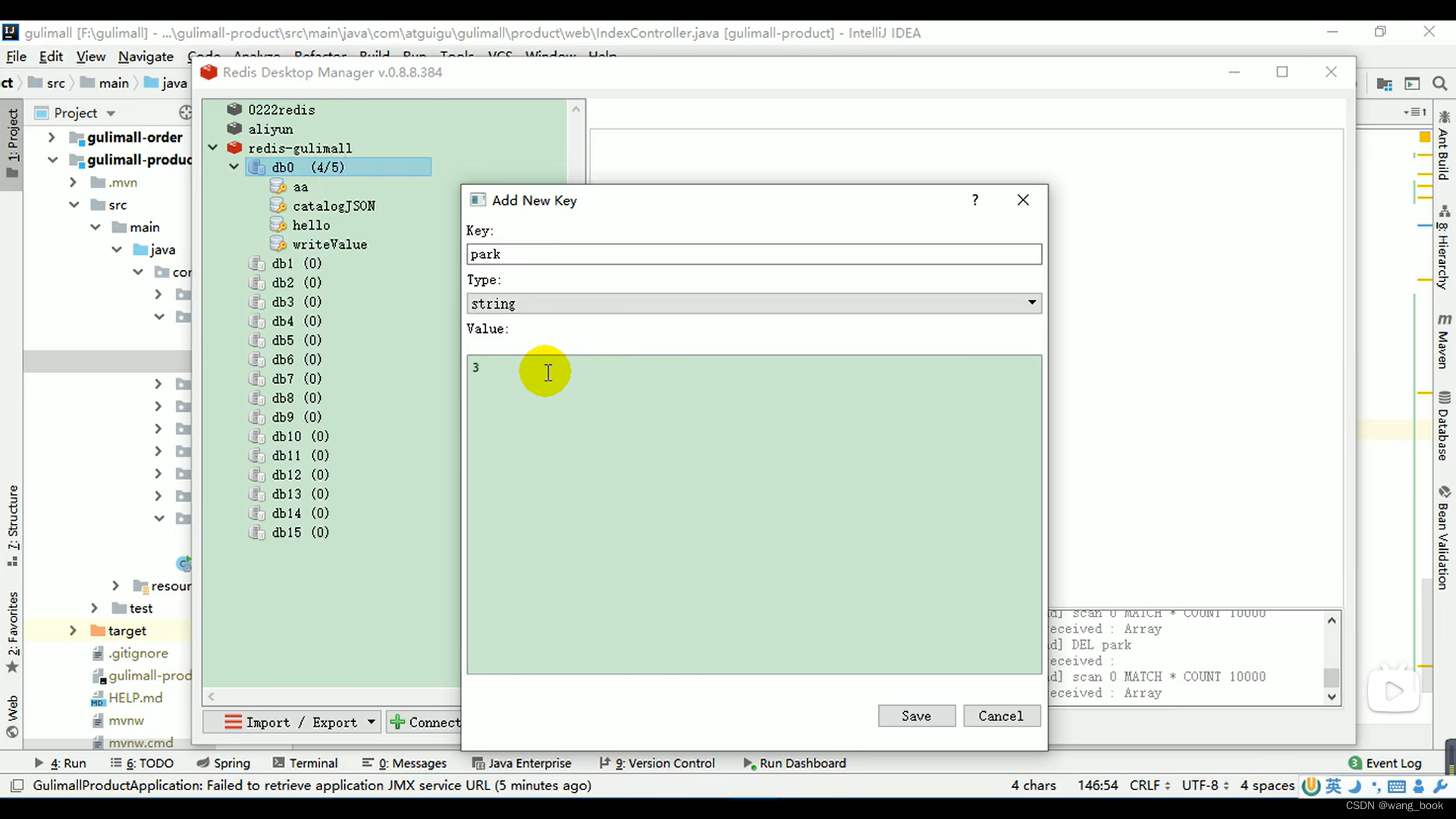This screenshot has width=1456, height=819.
Task: Open the Navigate menu
Action: click(146, 56)
